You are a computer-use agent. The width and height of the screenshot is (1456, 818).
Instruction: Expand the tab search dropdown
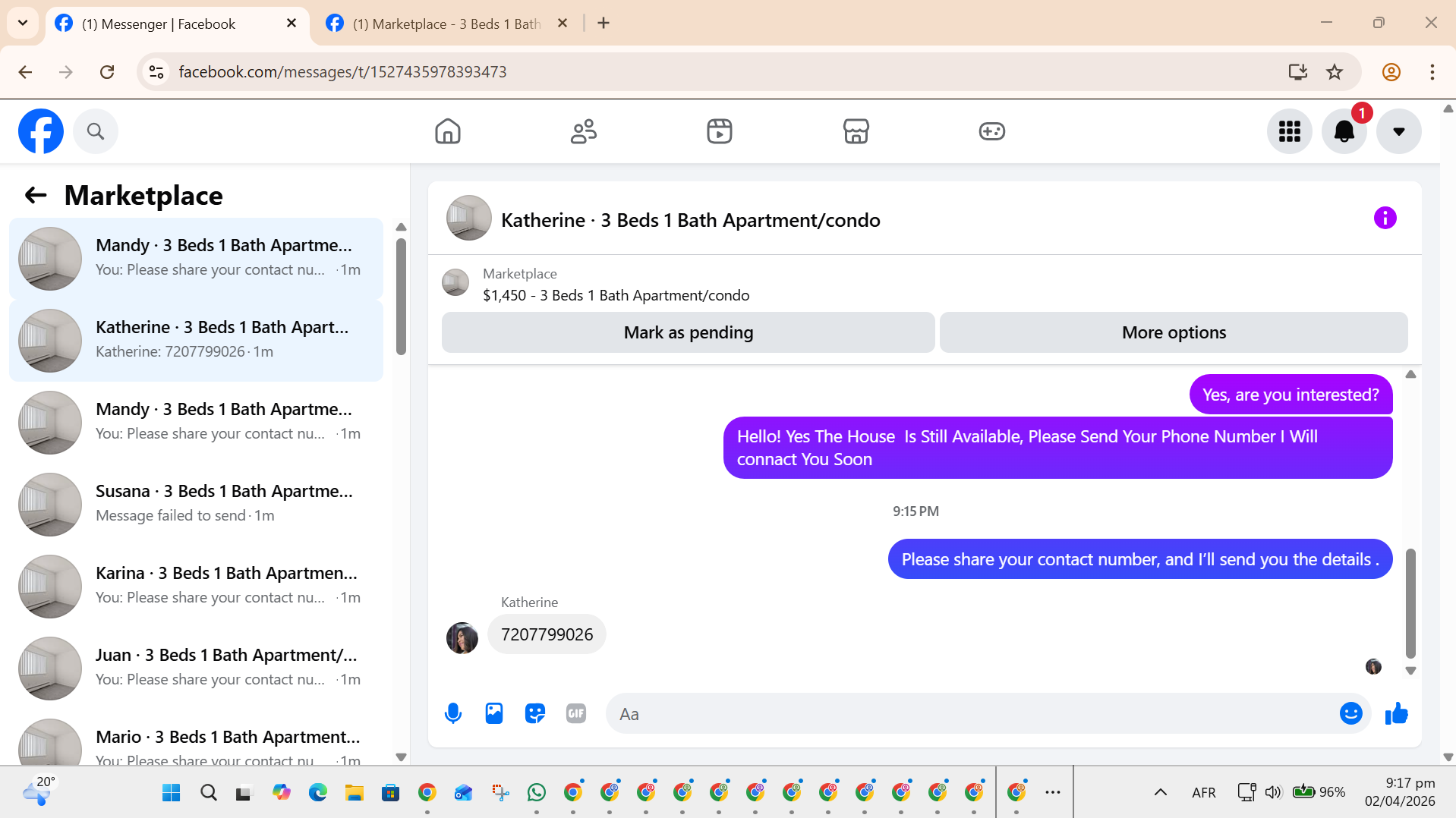23,24
